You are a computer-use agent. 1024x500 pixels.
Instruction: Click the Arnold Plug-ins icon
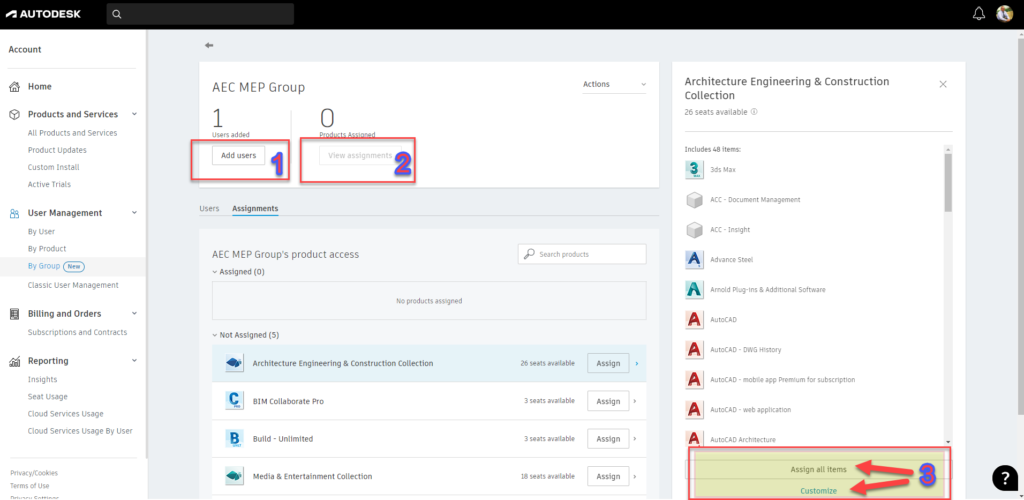(694, 289)
